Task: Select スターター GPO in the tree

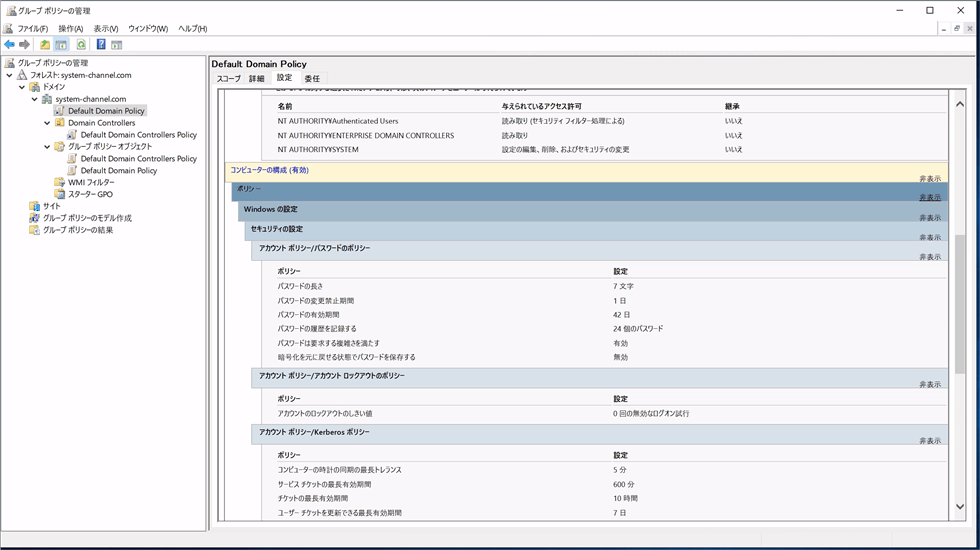Action: coord(90,194)
